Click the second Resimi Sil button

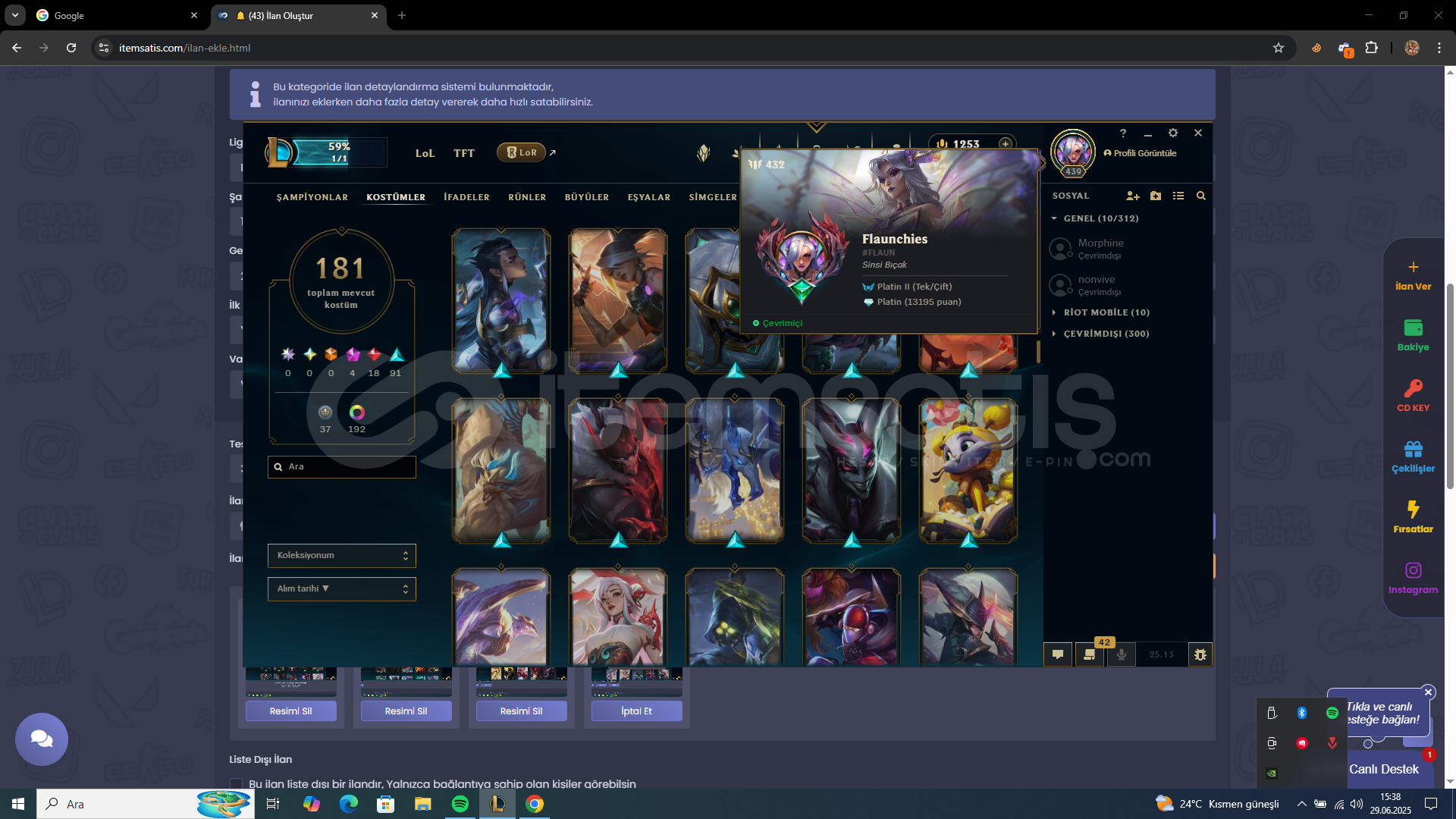406,711
